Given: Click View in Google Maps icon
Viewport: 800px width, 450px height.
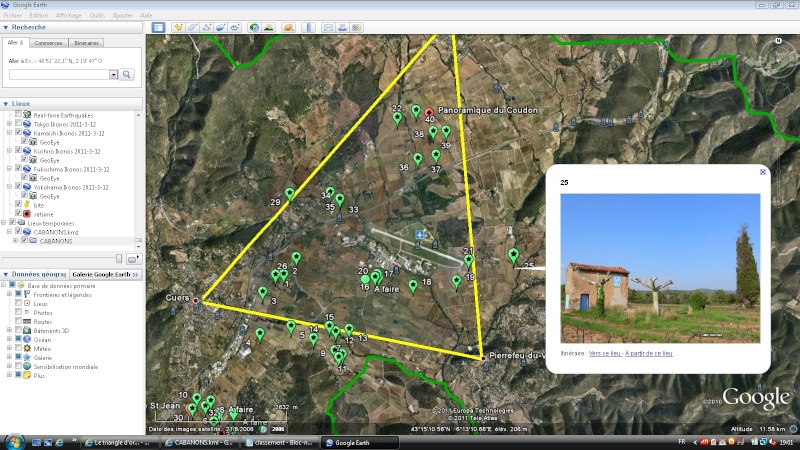Looking at the screenshot, I should click(x=357, y=28).
